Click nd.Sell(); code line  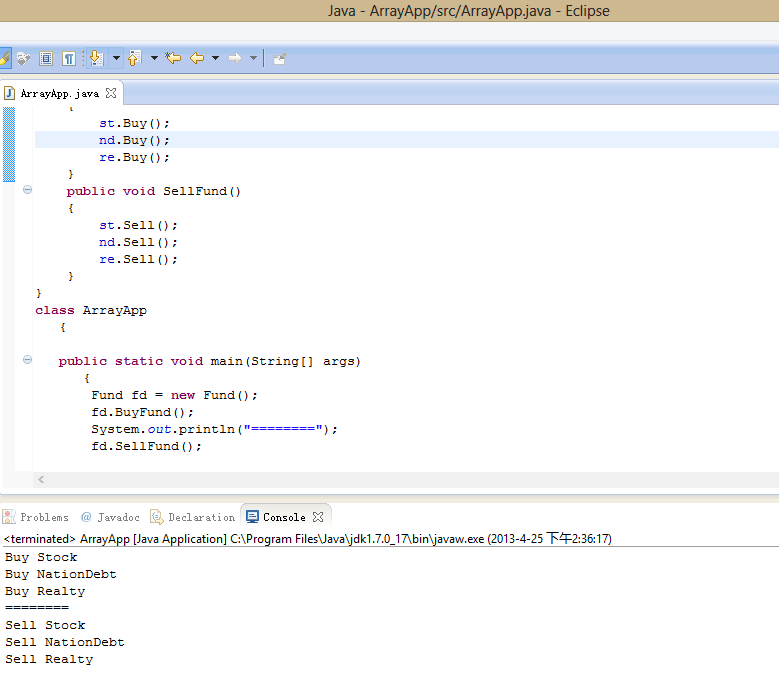click(138, 242)
